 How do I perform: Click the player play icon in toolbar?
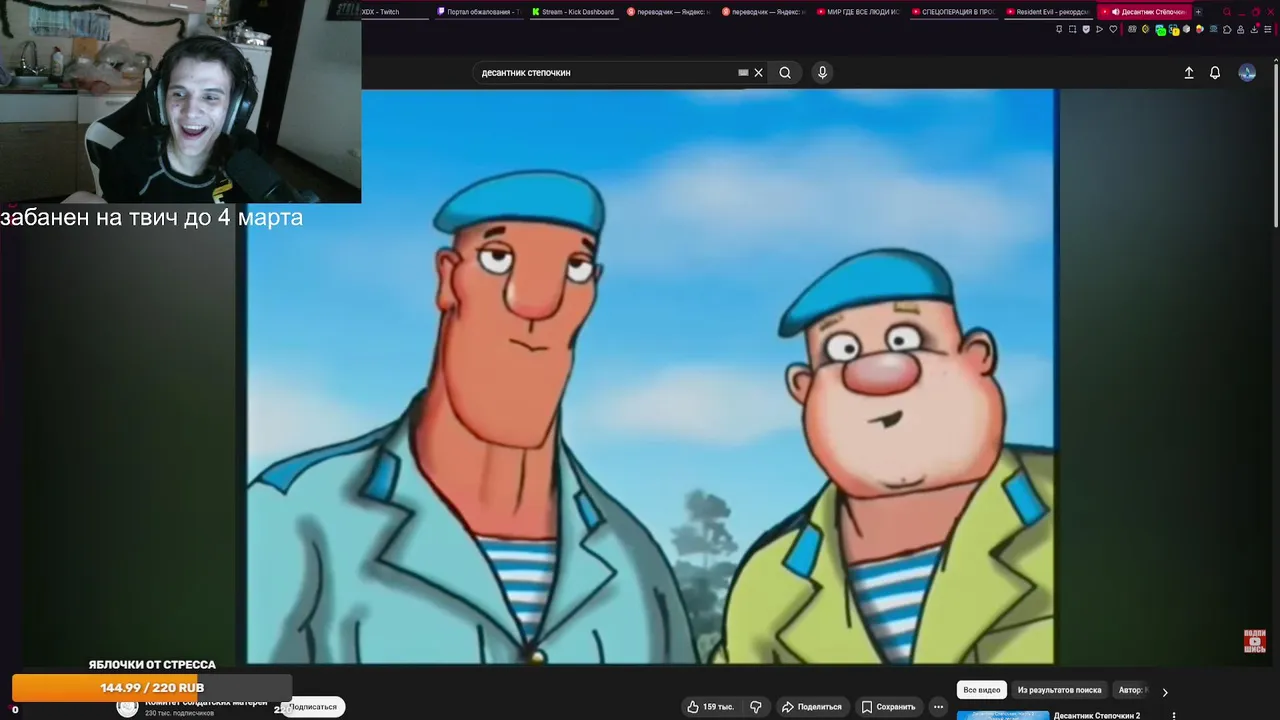pyautogui.click(x=1099, y=29)
